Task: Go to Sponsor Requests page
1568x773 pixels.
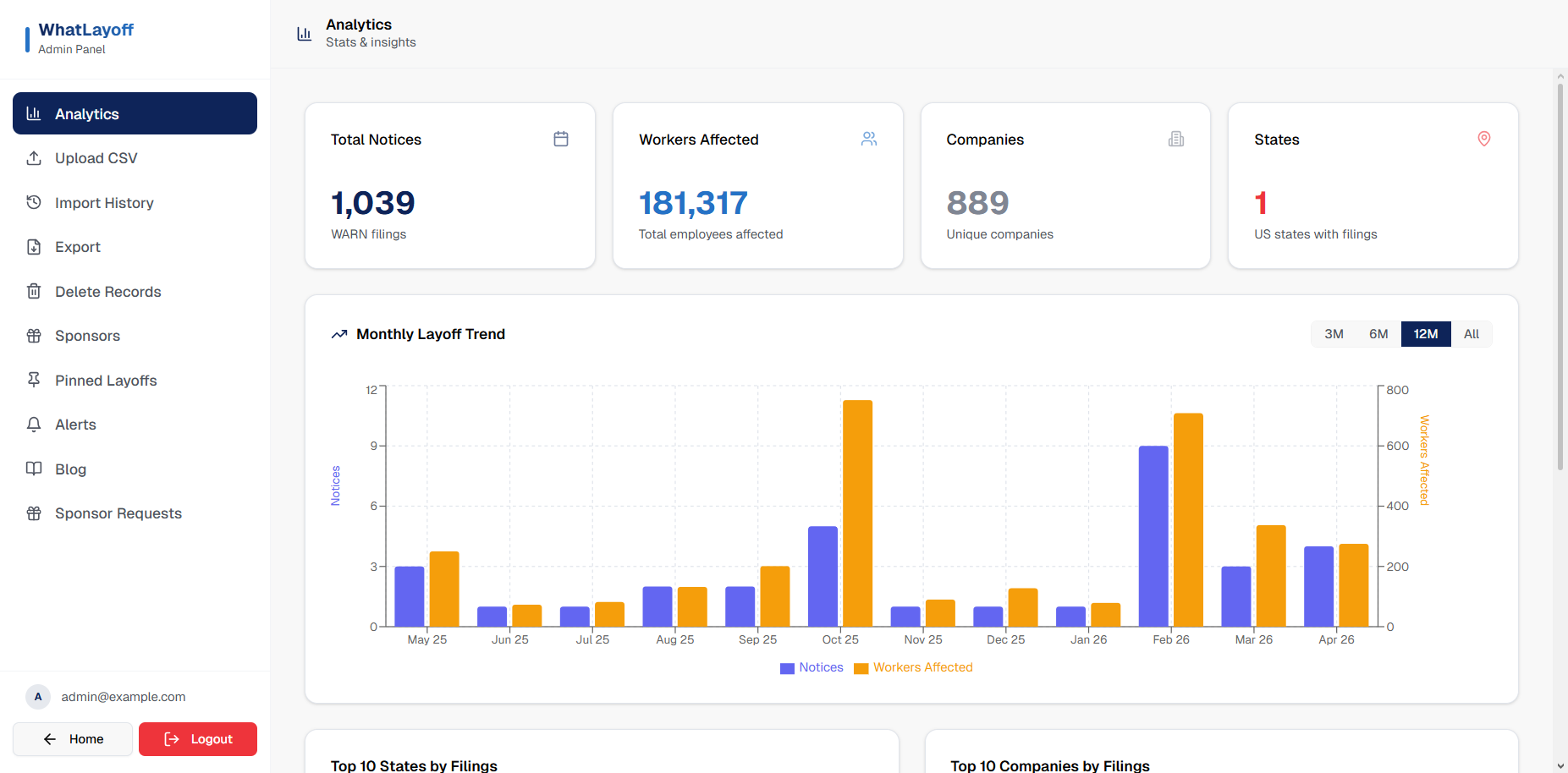Action: pyautogui.click(x=135, y=513)
